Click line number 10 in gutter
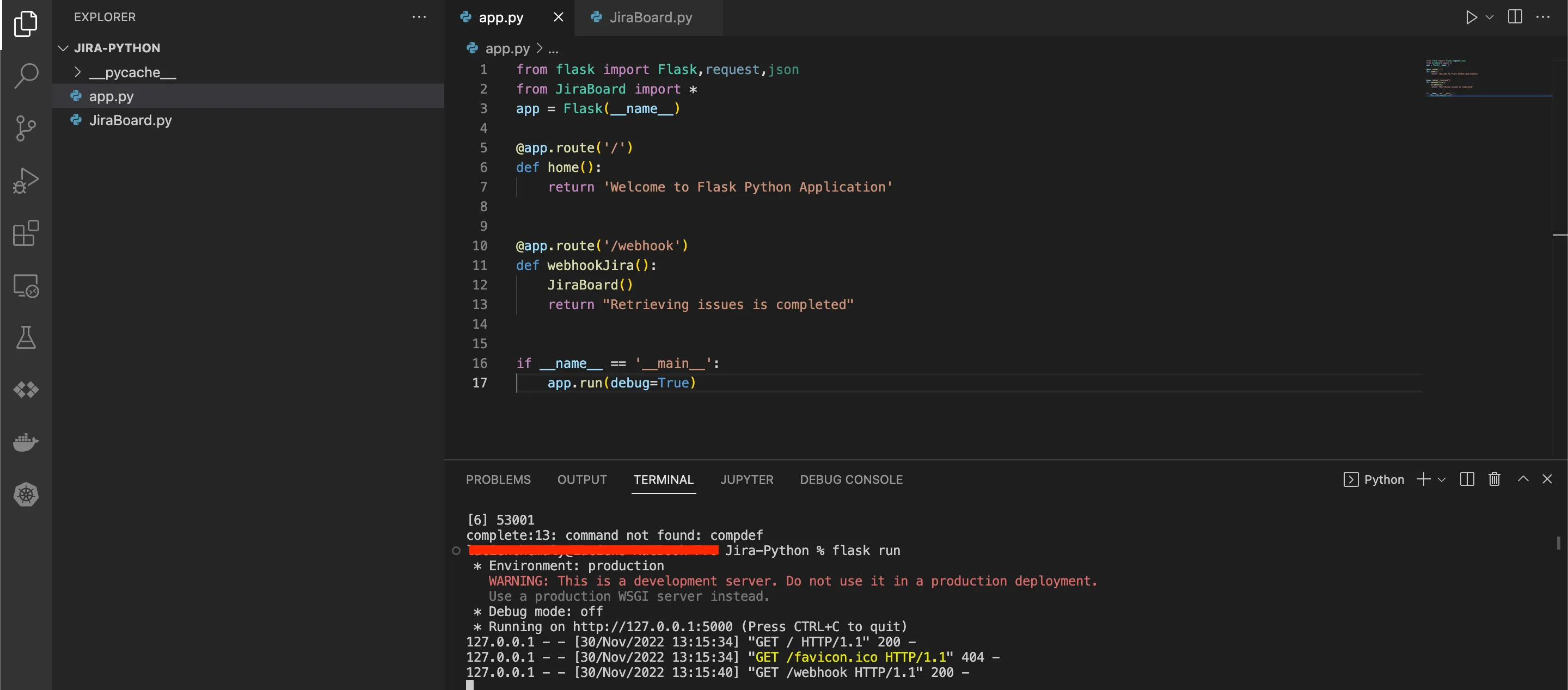The width and height of the screenshot is (1568, 690). click(480, 246)
